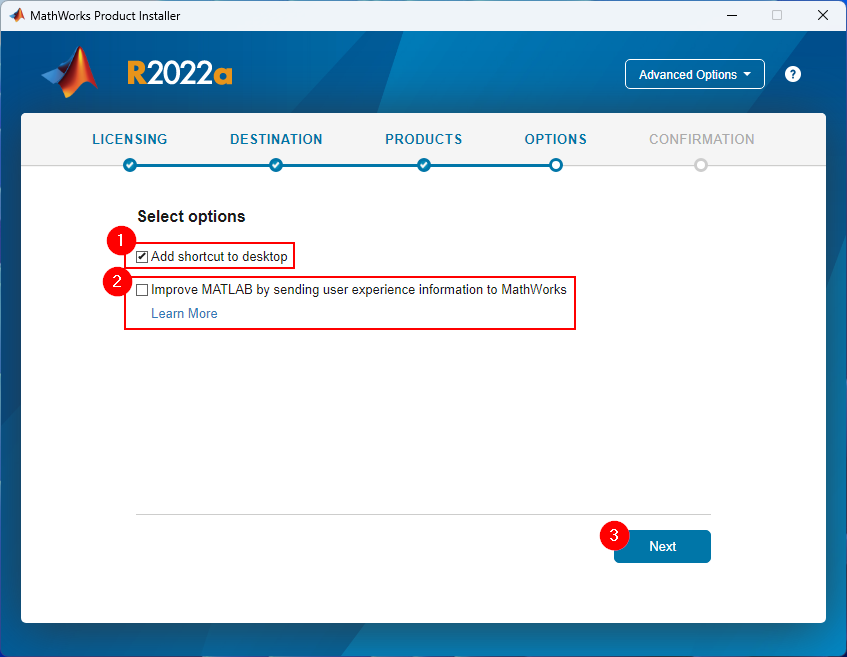Click the Licensing step checkmark circle
847x657 pixels.
tap(130, 165)
